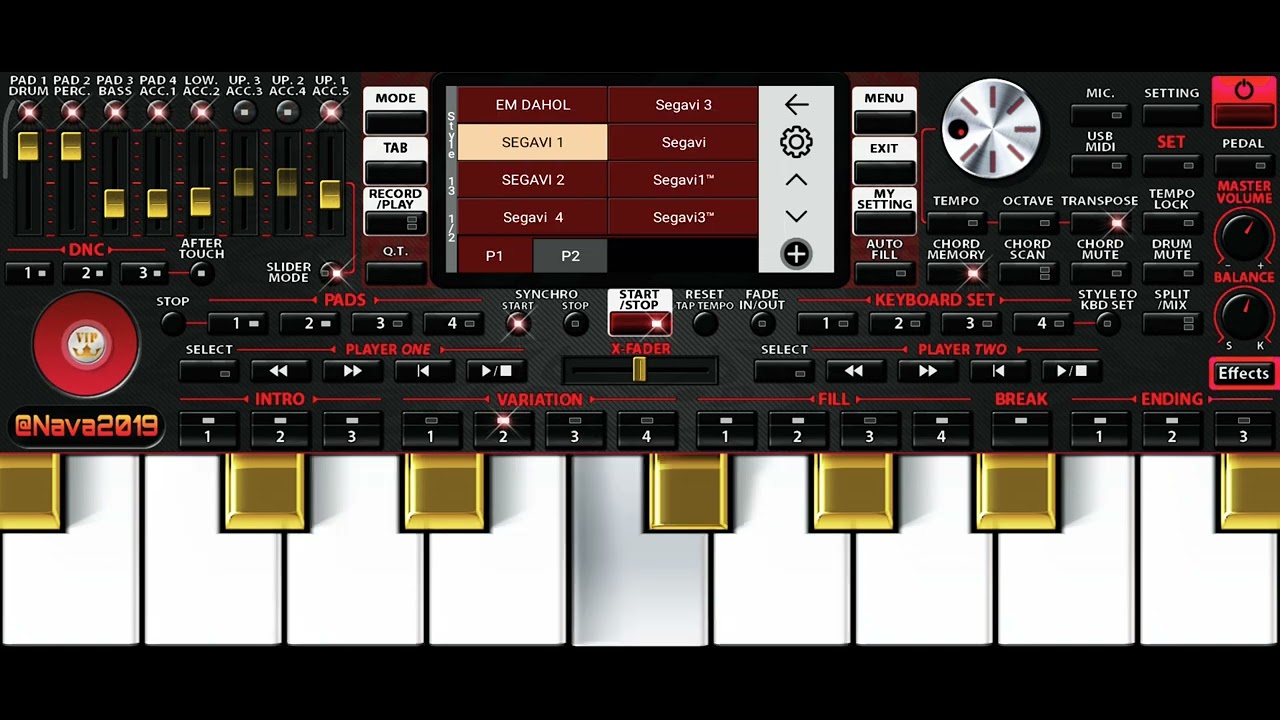
Task: Switch to page P1 tab
Action: (x=494, y=256)
